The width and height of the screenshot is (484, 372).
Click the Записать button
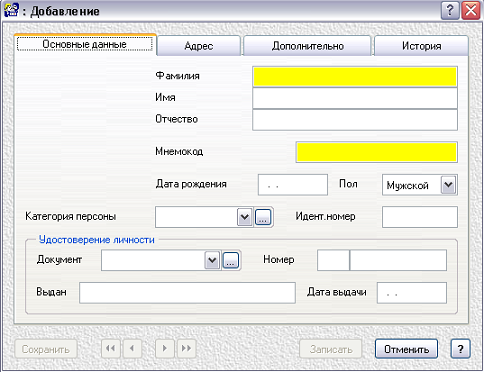pos(331,349)
